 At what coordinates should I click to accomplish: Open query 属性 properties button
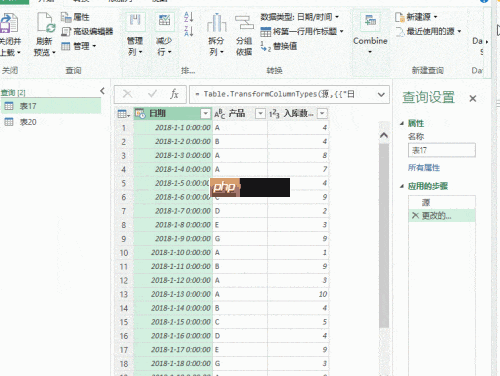(75, 17)
